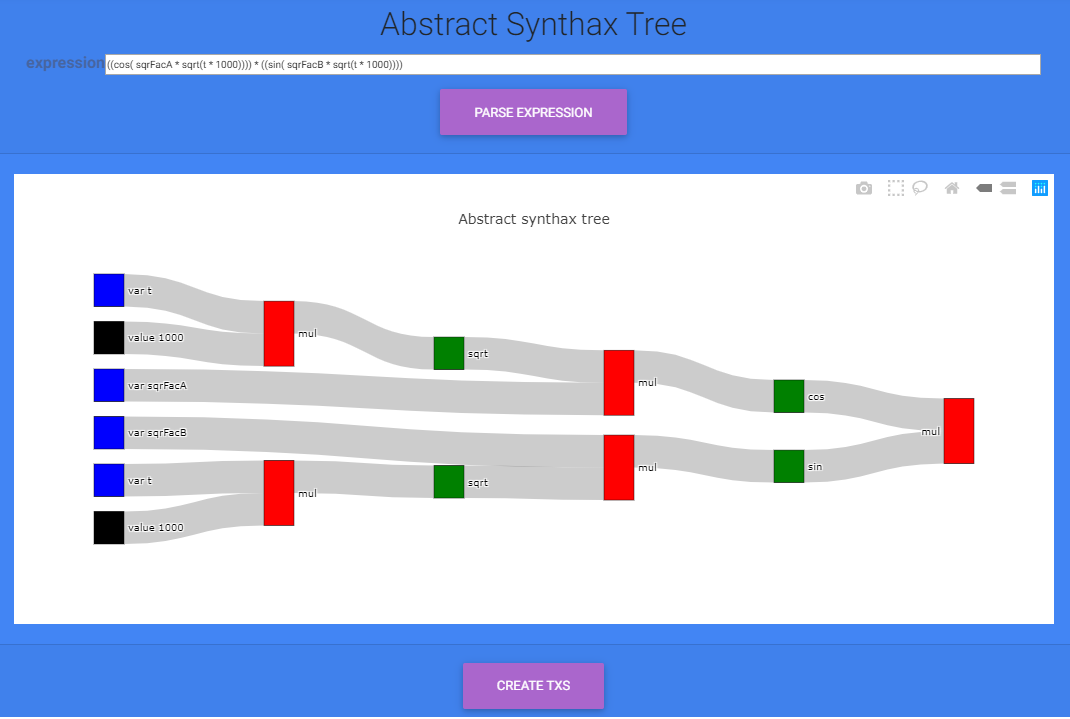Select the blue 'var sqrFacB' node
The width and height of the screenshot is (1070, 719).
click(109, 432)
